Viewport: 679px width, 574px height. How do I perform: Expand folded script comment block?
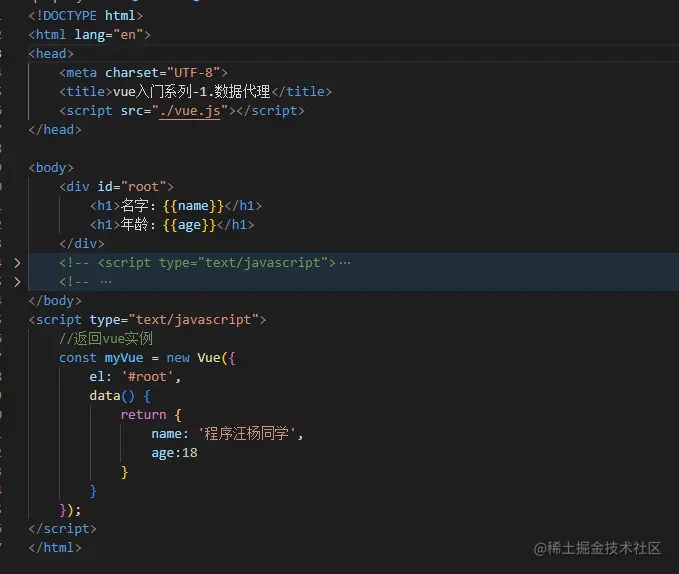[17, 263]
